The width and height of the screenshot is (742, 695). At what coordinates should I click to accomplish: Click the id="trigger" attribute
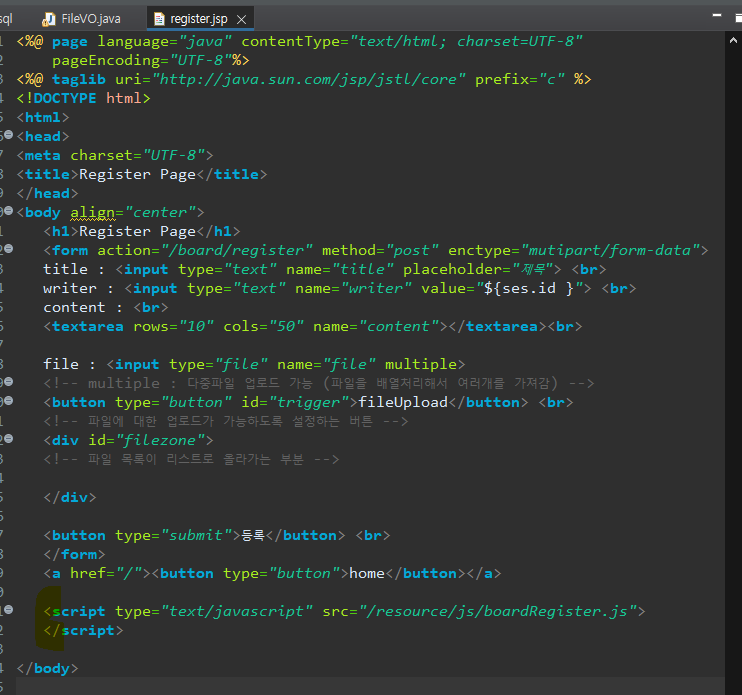coord(295,403)
